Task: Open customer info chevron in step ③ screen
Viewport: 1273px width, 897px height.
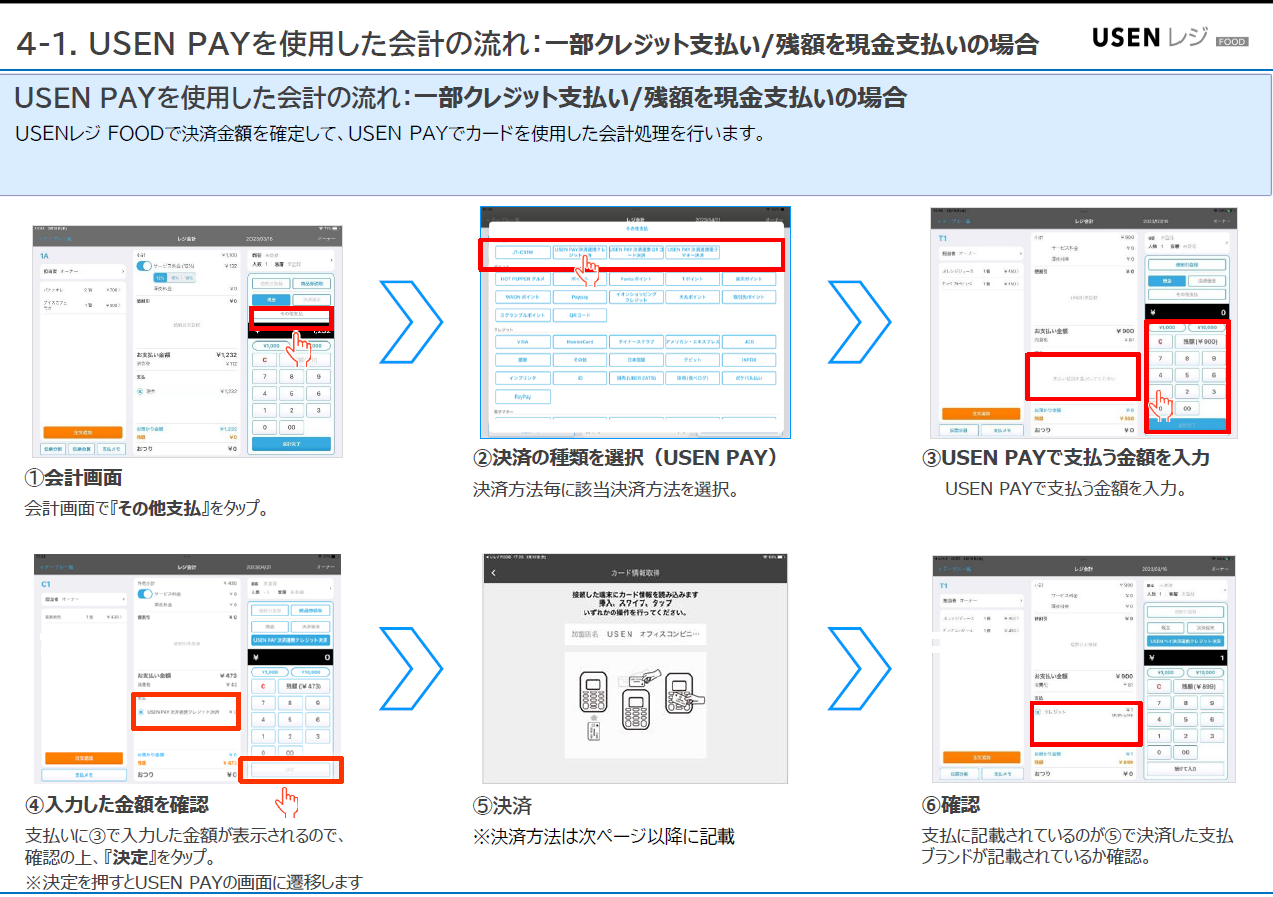Action: pyautogui.click(x=1226, y=242)
